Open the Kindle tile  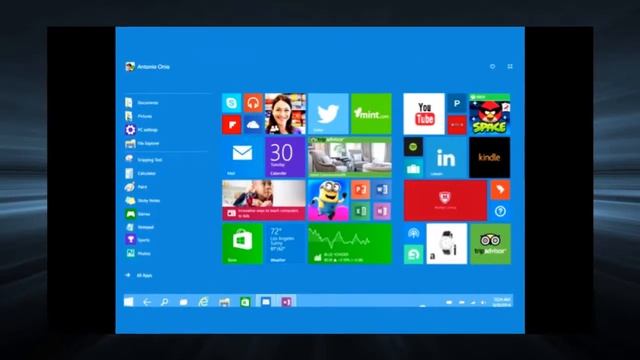489,157
